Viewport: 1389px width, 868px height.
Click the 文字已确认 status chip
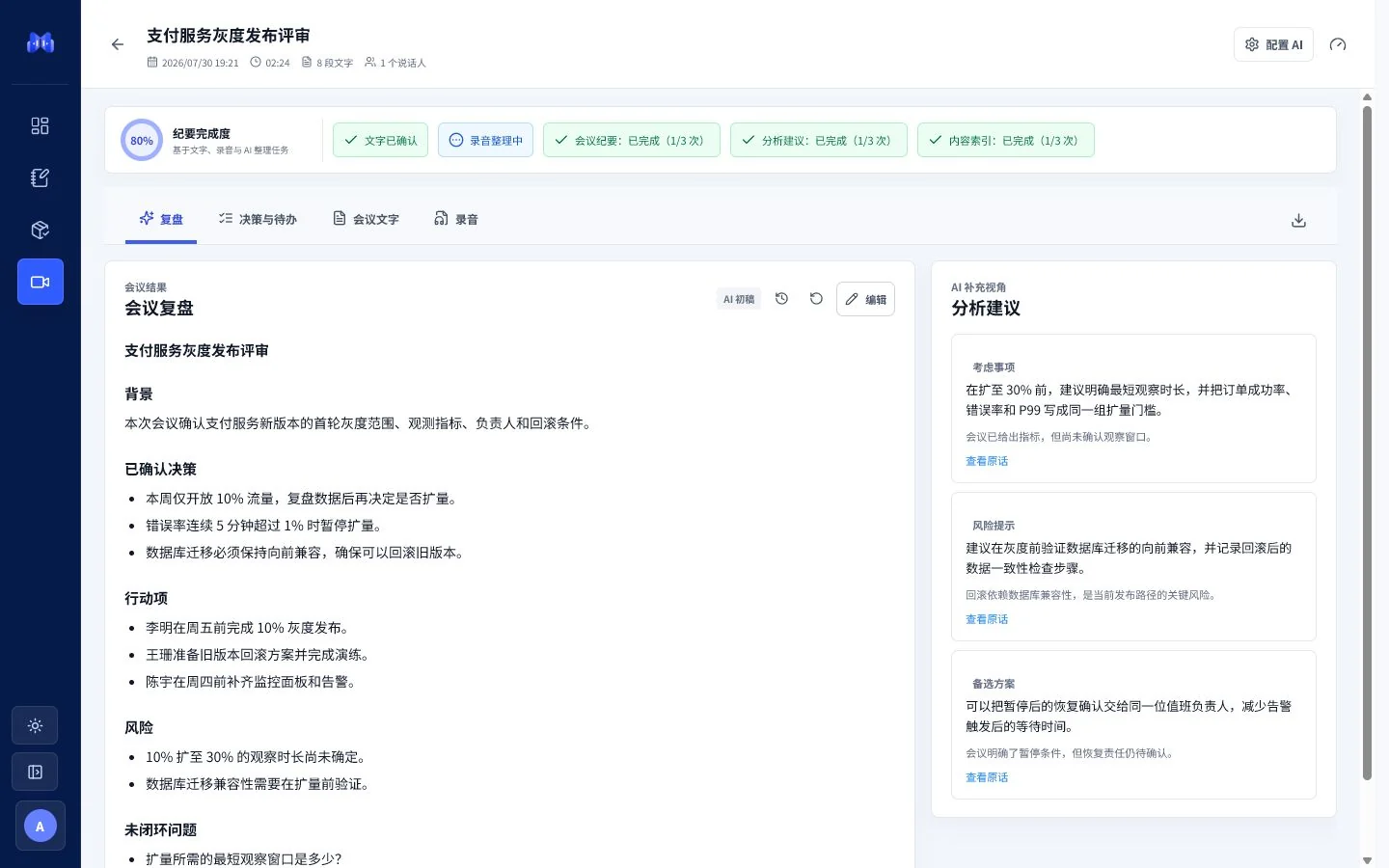tap(380, 140)
